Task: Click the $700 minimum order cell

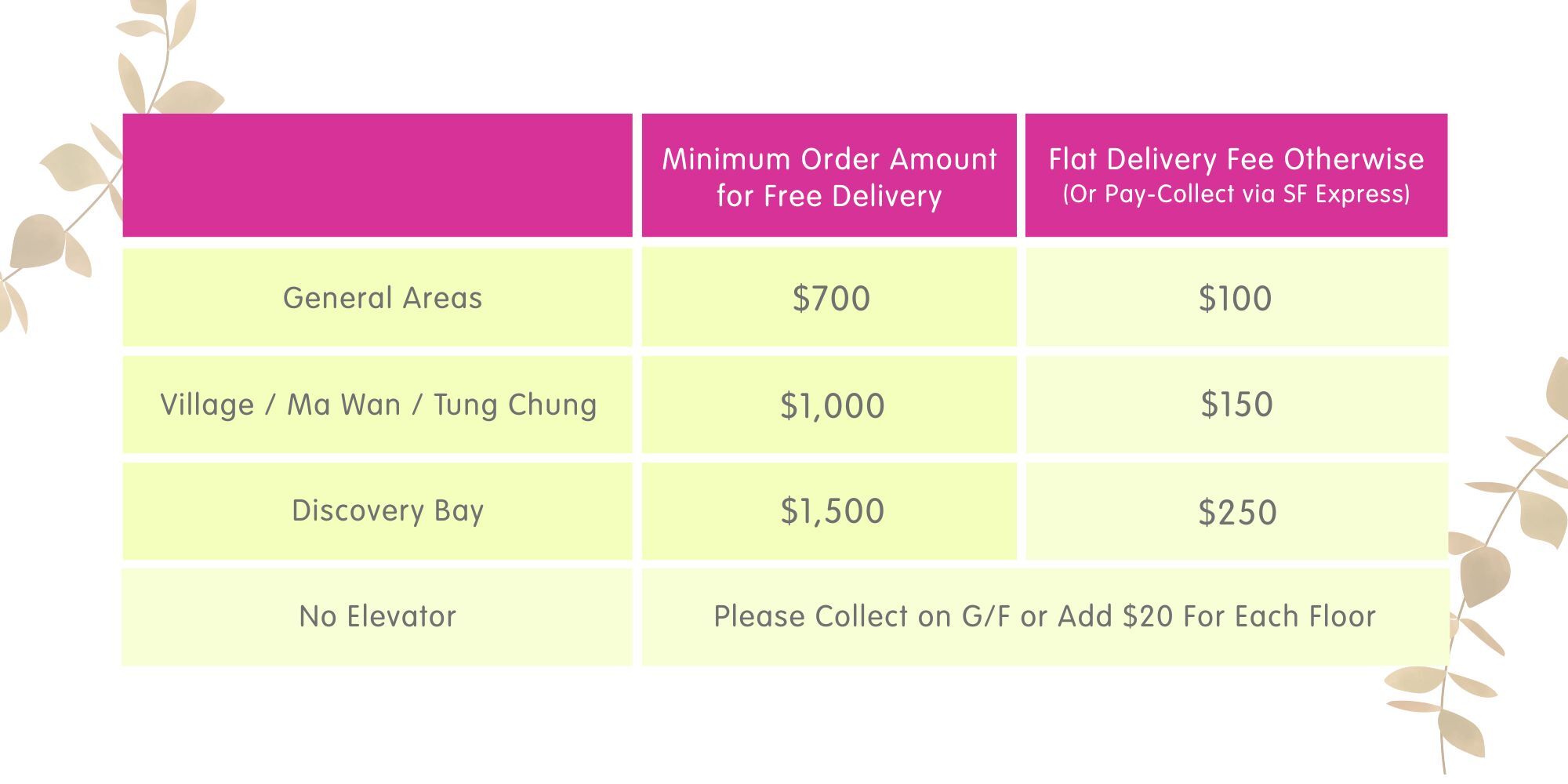Action: pos(830,299)
